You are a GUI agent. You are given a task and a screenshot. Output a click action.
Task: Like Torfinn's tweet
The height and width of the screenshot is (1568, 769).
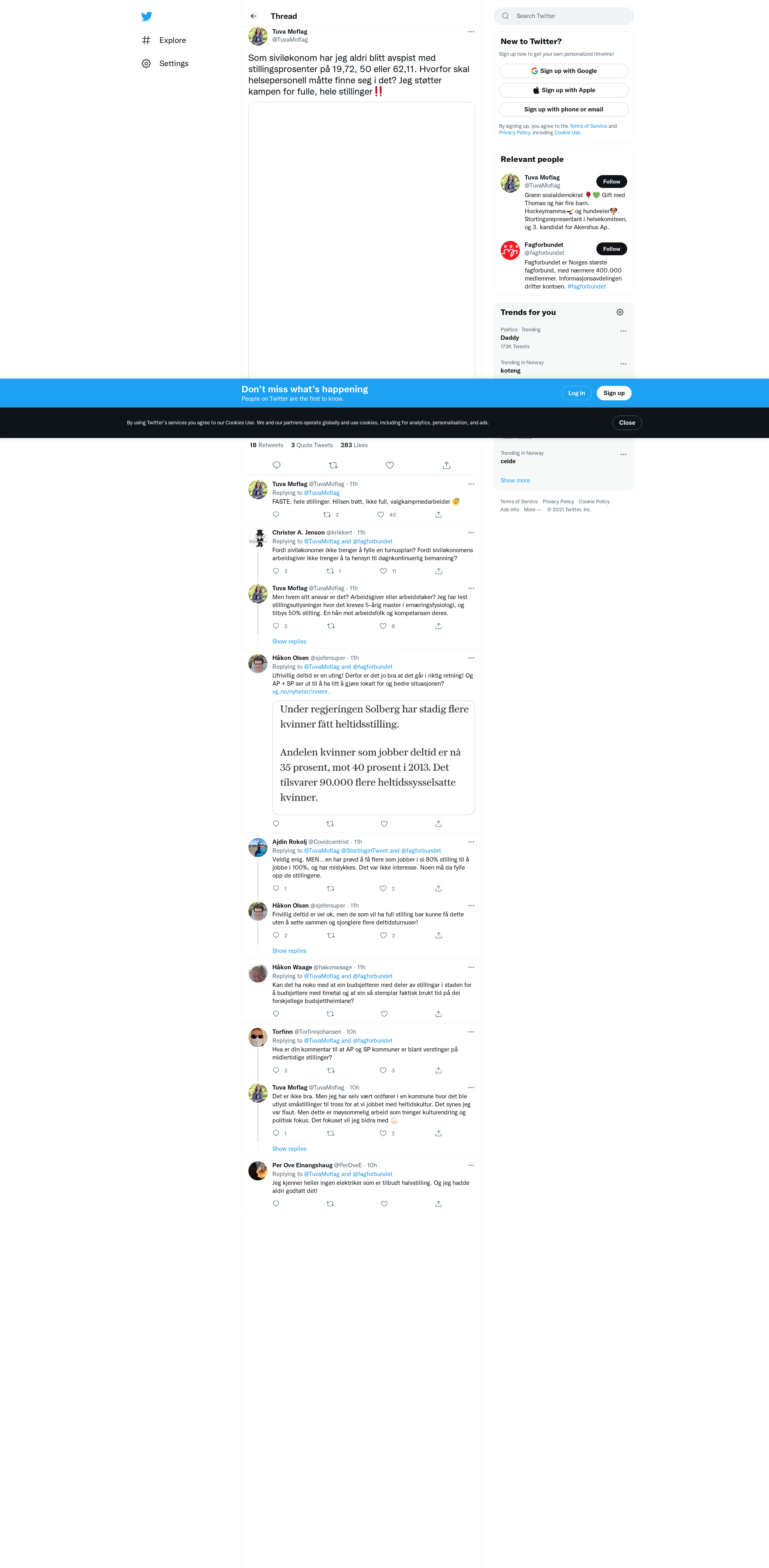[x=383, y=1071]
